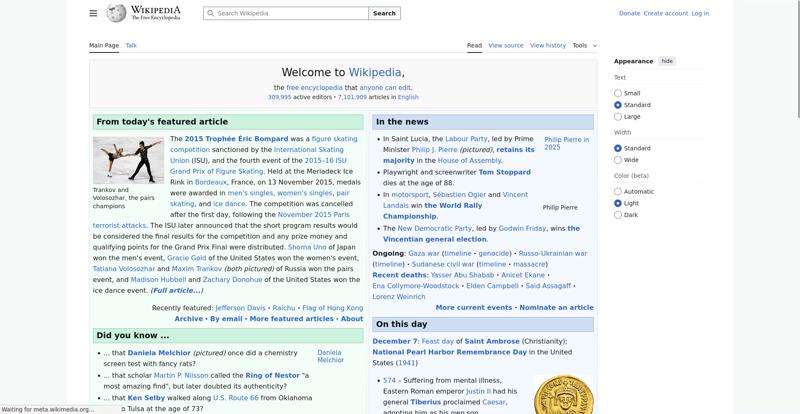Open the Justin II gold coin image
The height and width of the screenshot is (414, 800).
pos(563,395)
